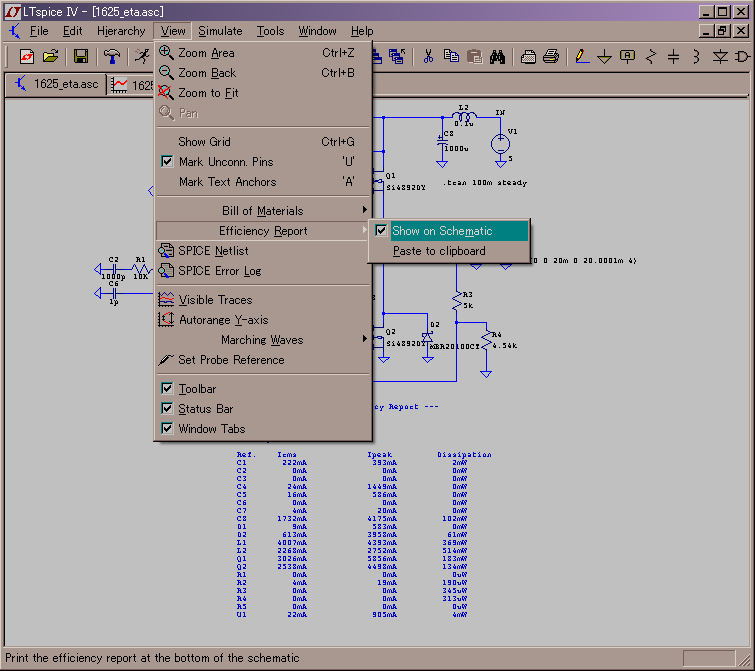Open the Help menu

pyautogui.click(x=362, y=31)
